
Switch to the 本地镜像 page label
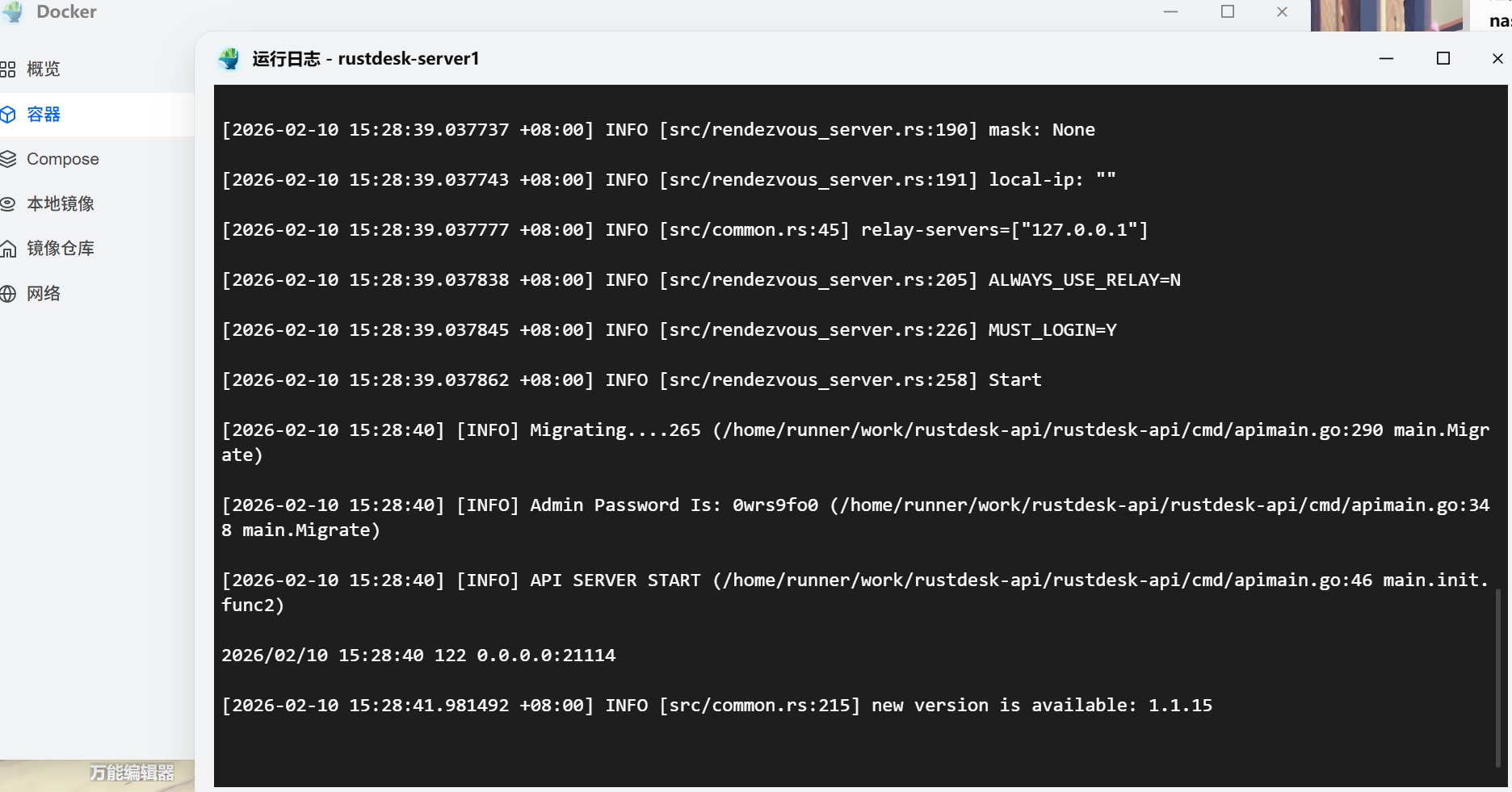[61, 204]
